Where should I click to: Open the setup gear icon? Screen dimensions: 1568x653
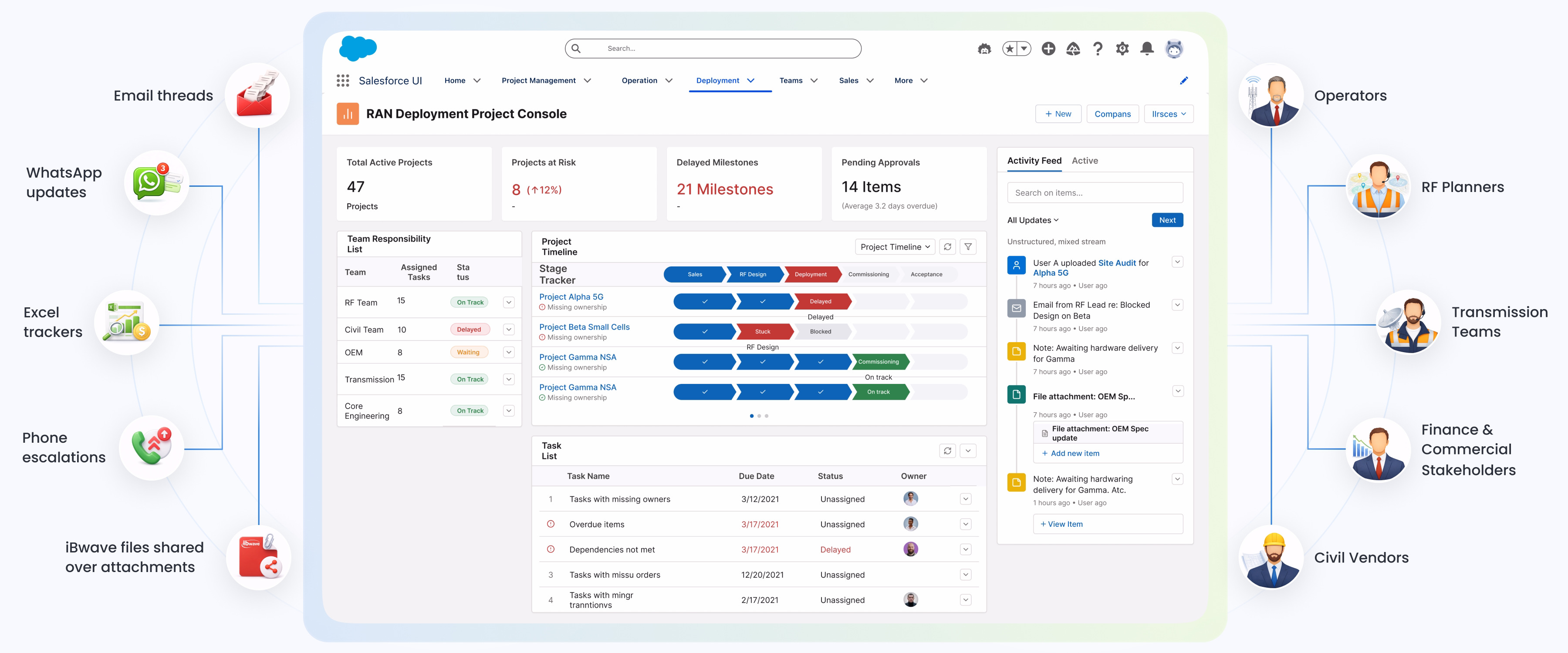[x=1122, y=49]
